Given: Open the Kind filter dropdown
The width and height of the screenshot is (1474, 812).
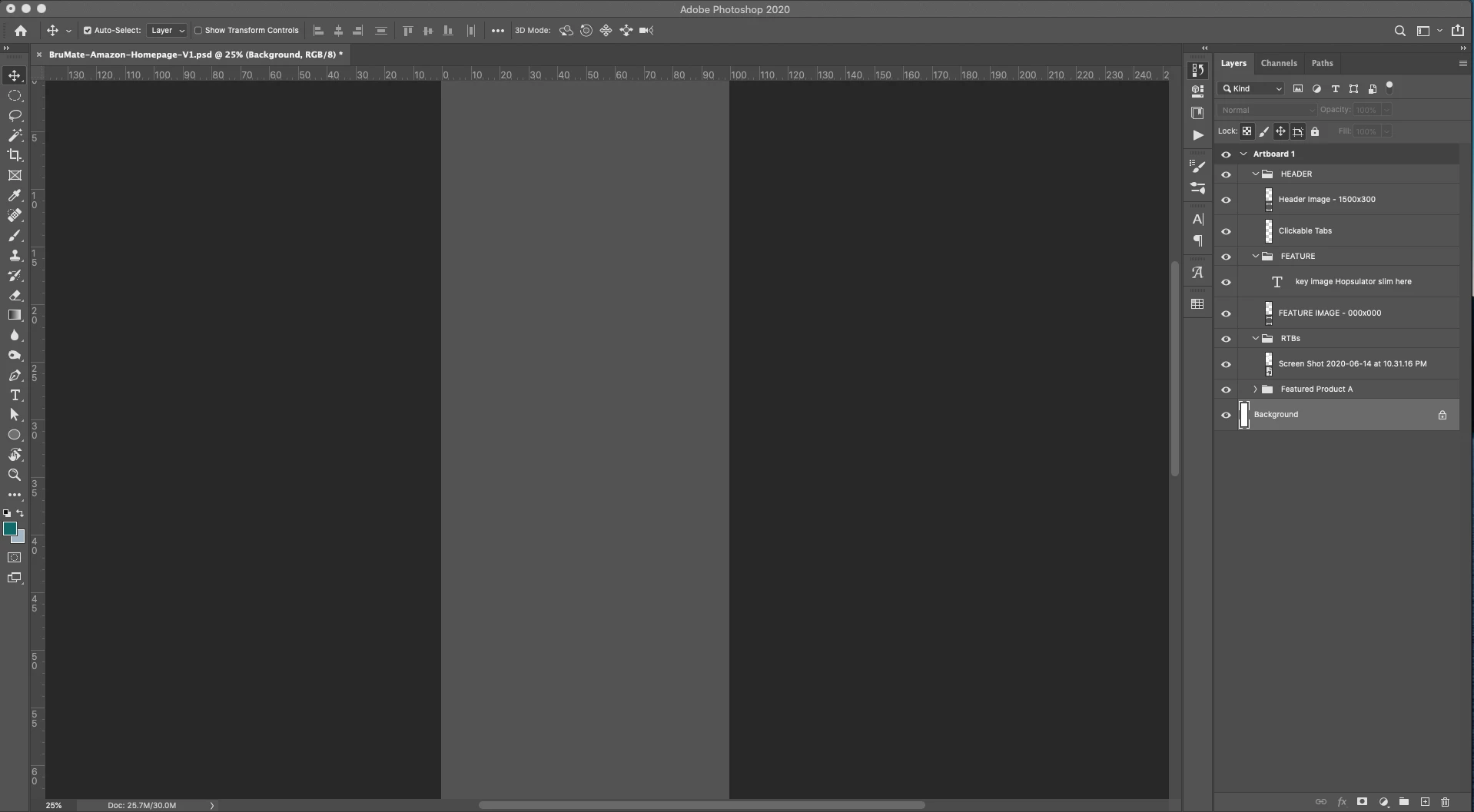Looking at the screenshot, I should coord(1251,88).
